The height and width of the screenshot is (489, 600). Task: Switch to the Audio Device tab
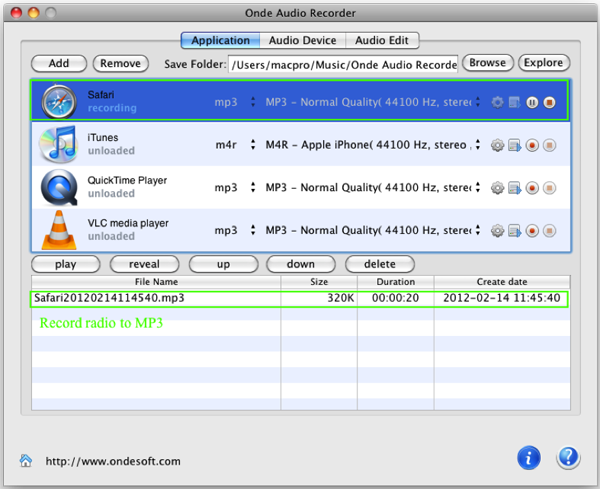[x=301, y=41]
